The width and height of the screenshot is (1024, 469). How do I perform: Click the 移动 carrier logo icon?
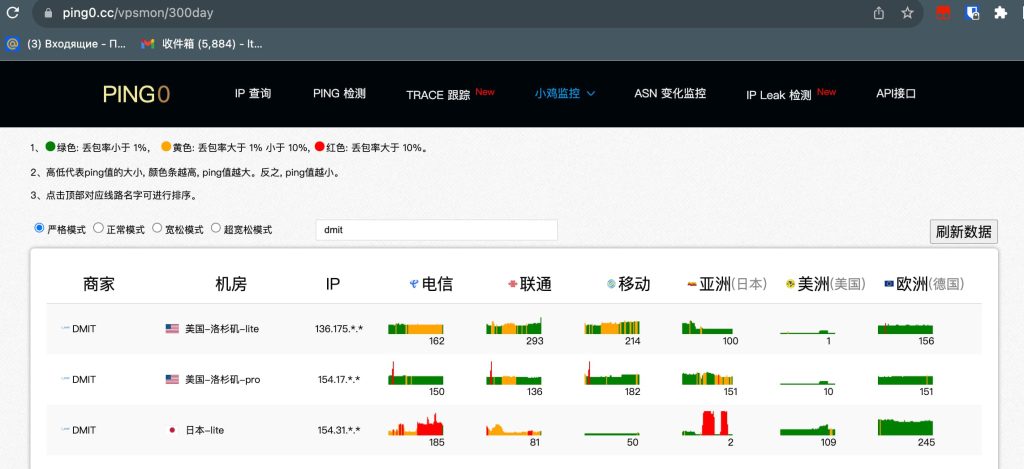[x=611, y=284]
